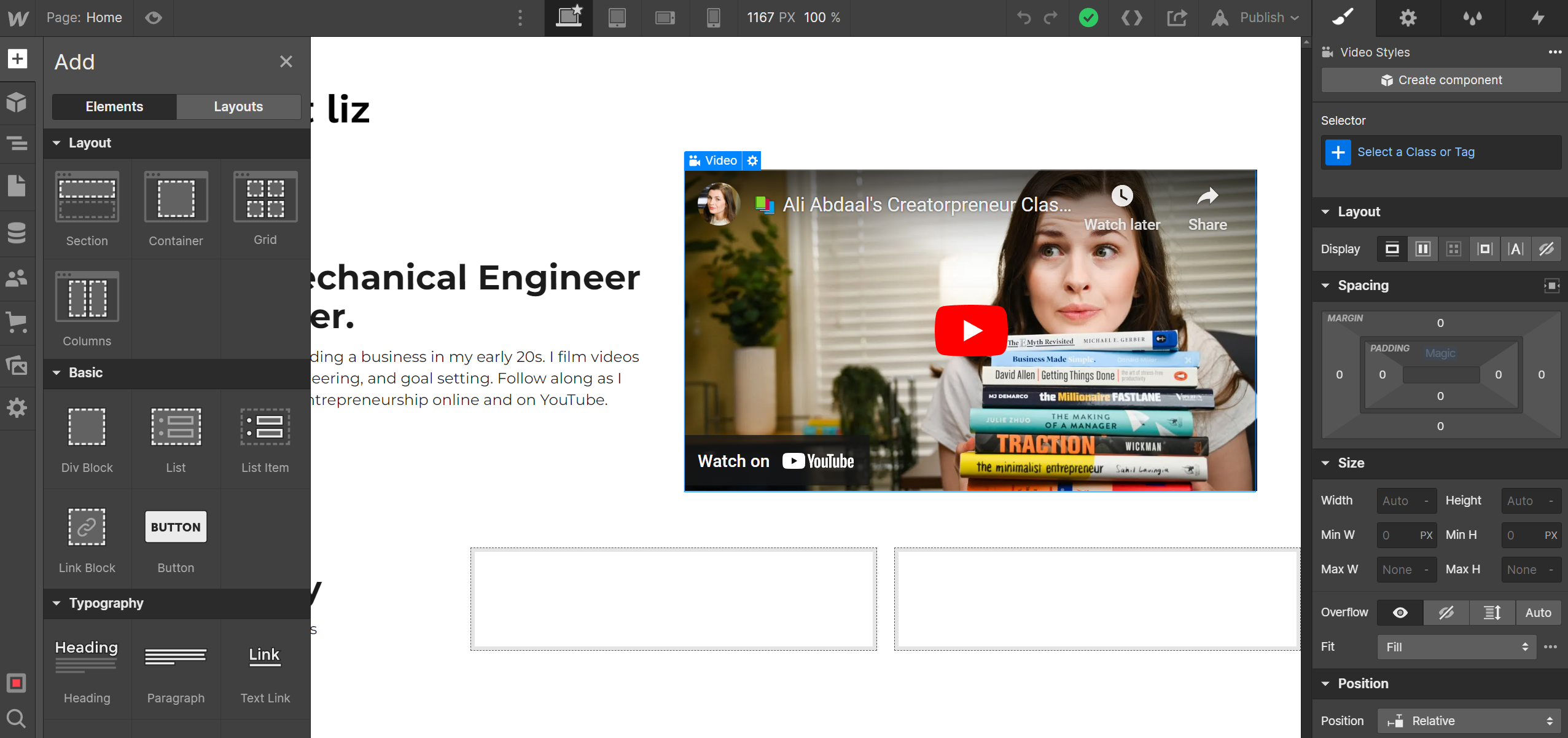
Task: Open the Pages panel icon
Action: [17, 186]
